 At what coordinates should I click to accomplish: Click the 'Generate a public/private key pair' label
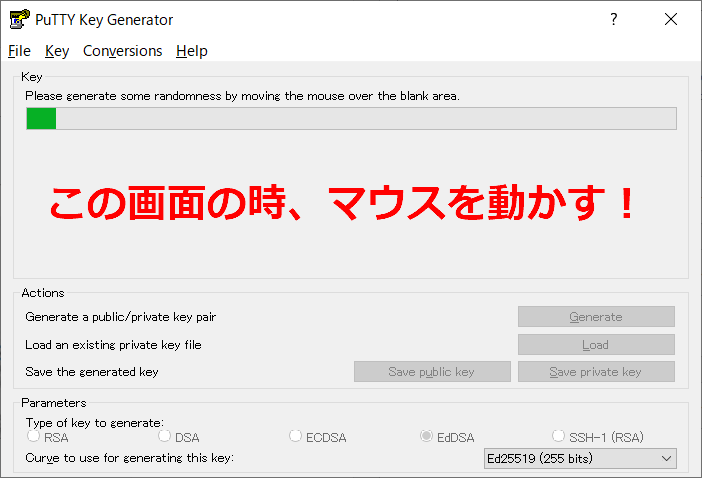pos(120,317)
